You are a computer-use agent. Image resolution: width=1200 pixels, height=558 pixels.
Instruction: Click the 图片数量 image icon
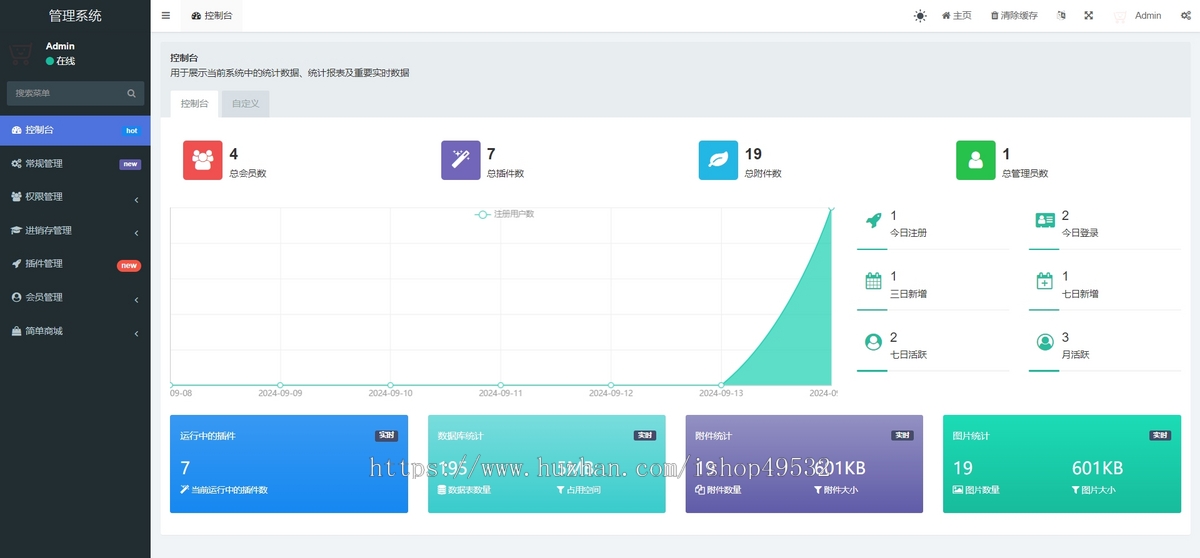coord(957,490)
